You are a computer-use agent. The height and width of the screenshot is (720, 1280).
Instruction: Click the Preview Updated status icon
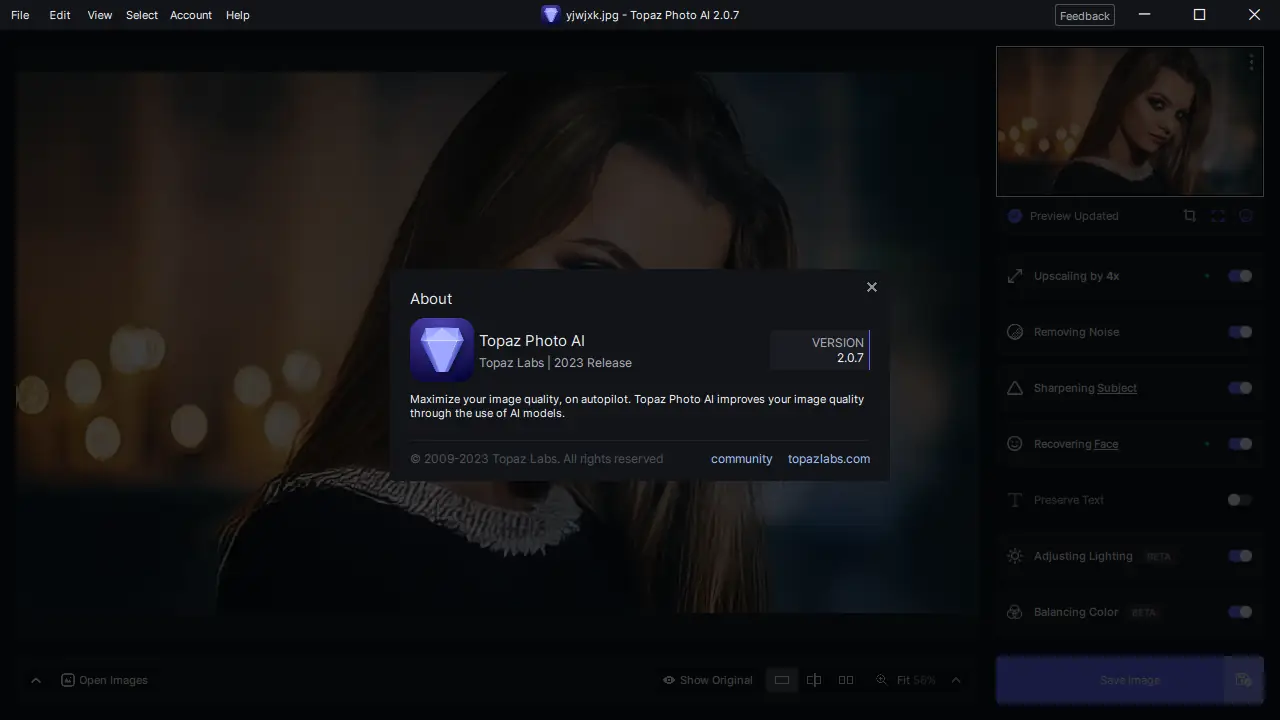pos(1015,216)
